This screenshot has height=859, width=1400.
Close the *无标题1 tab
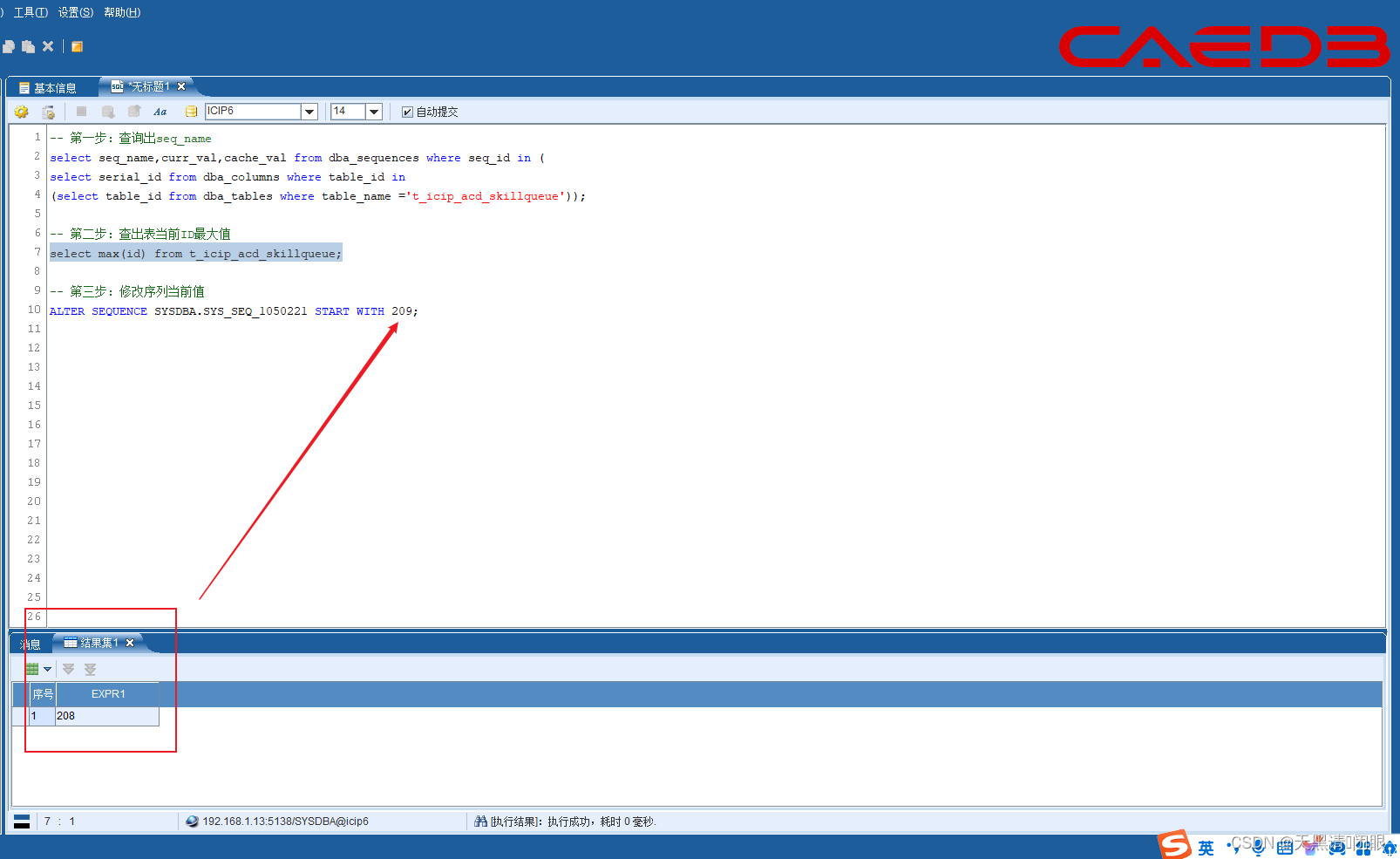[x=181, y=86]
